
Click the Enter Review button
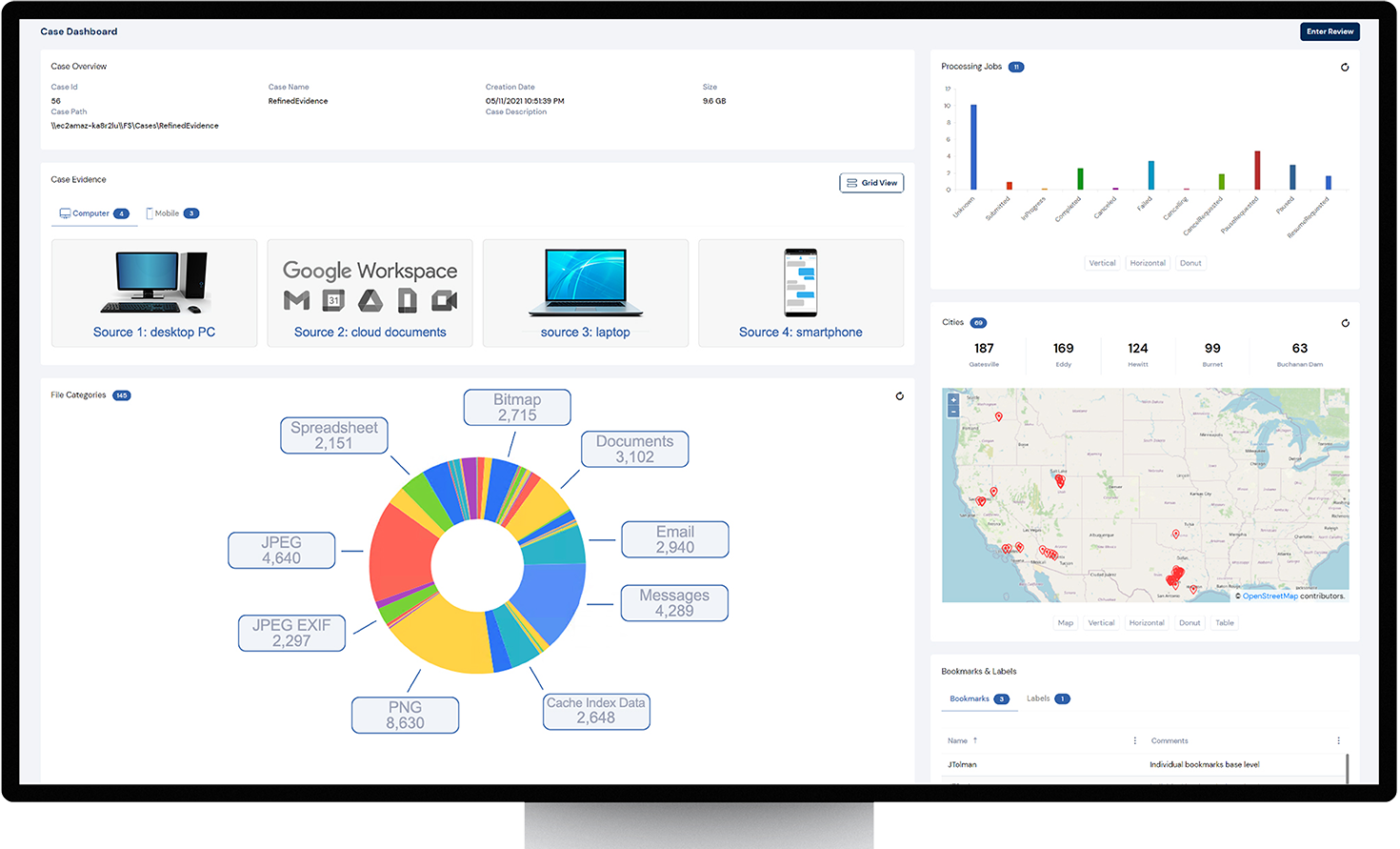(x=1330, y=30)
